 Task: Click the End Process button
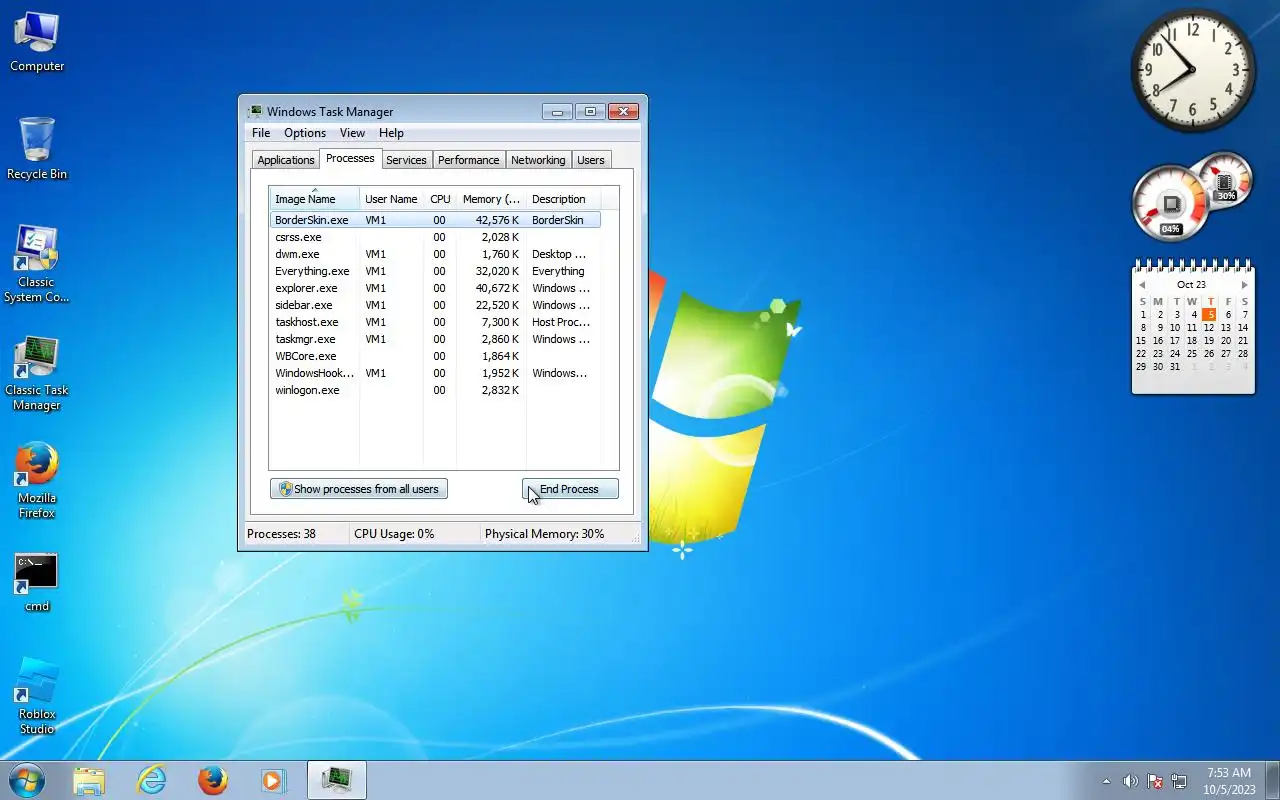pos(570,489)
